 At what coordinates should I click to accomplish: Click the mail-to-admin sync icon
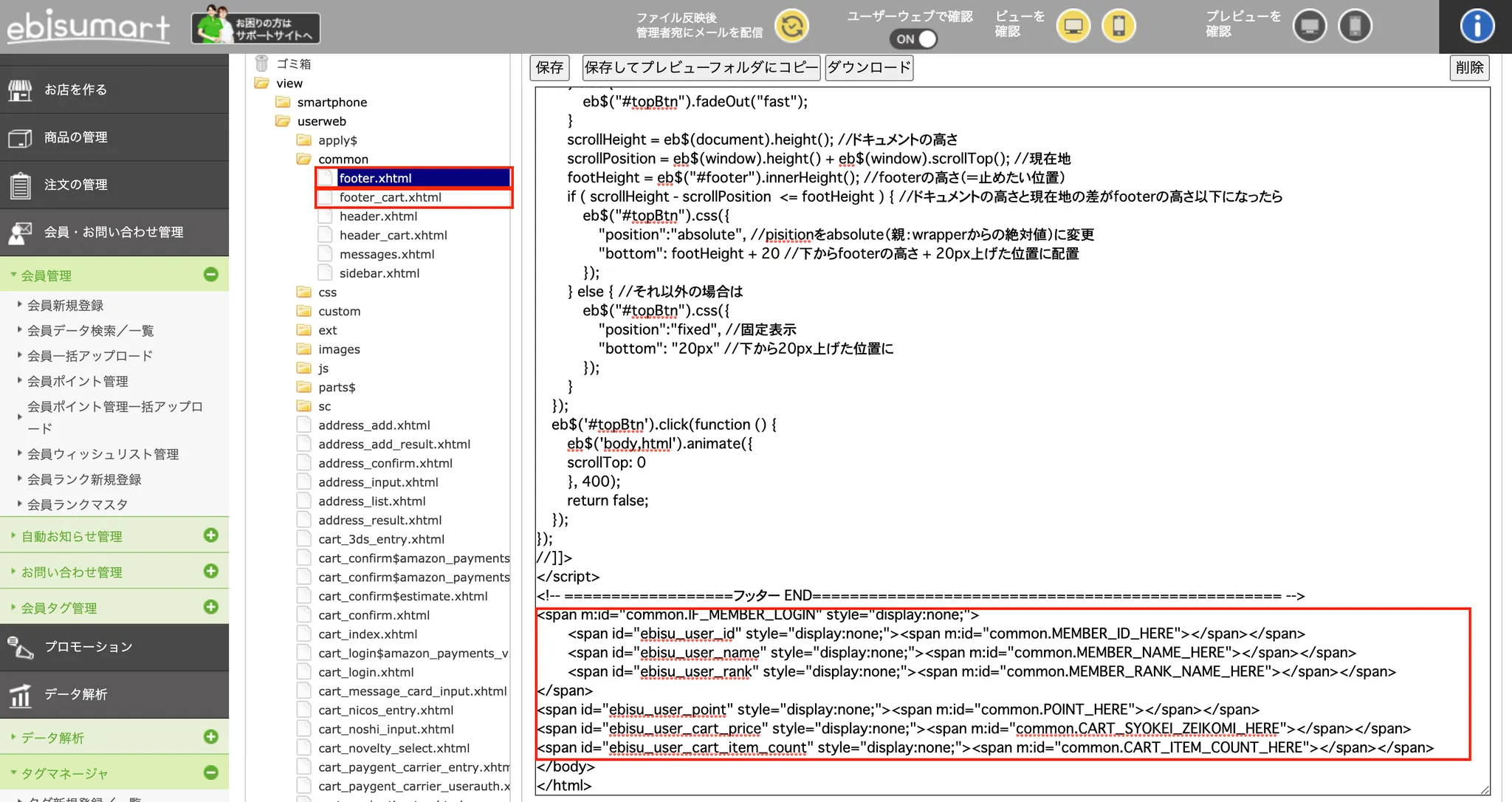click(791, 27)
